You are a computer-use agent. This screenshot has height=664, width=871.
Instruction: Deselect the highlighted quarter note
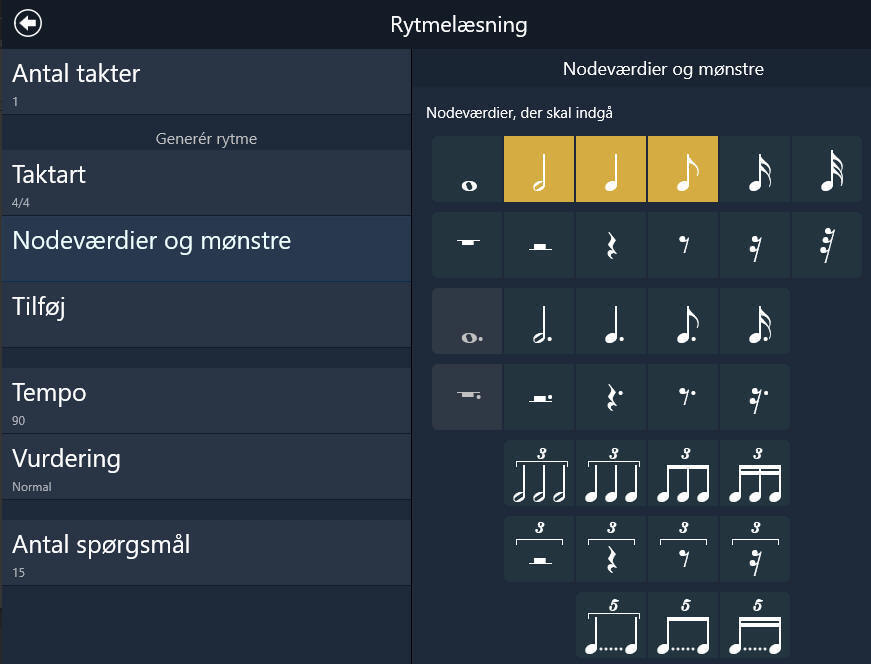(611, 169)
